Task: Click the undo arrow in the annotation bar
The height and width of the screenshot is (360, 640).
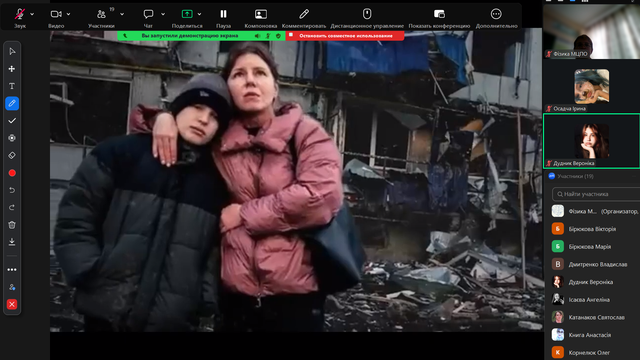Action: (12, 190)
